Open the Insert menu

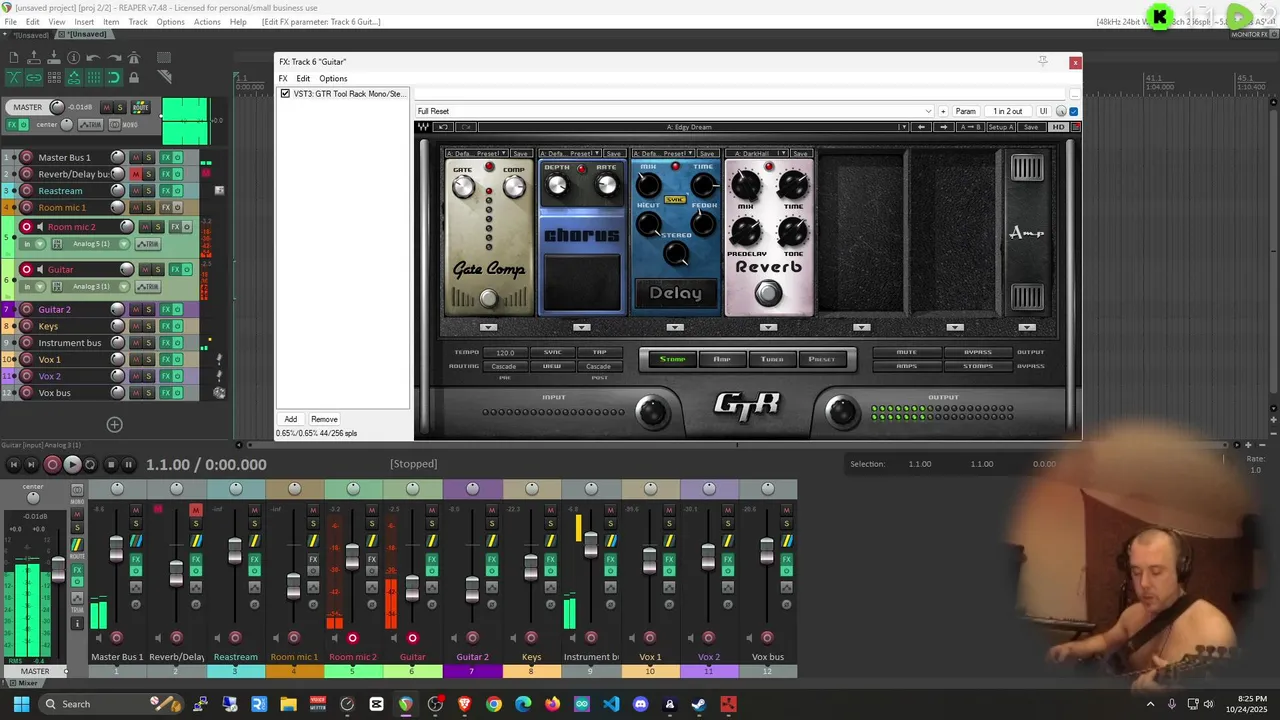click(84, 21)
